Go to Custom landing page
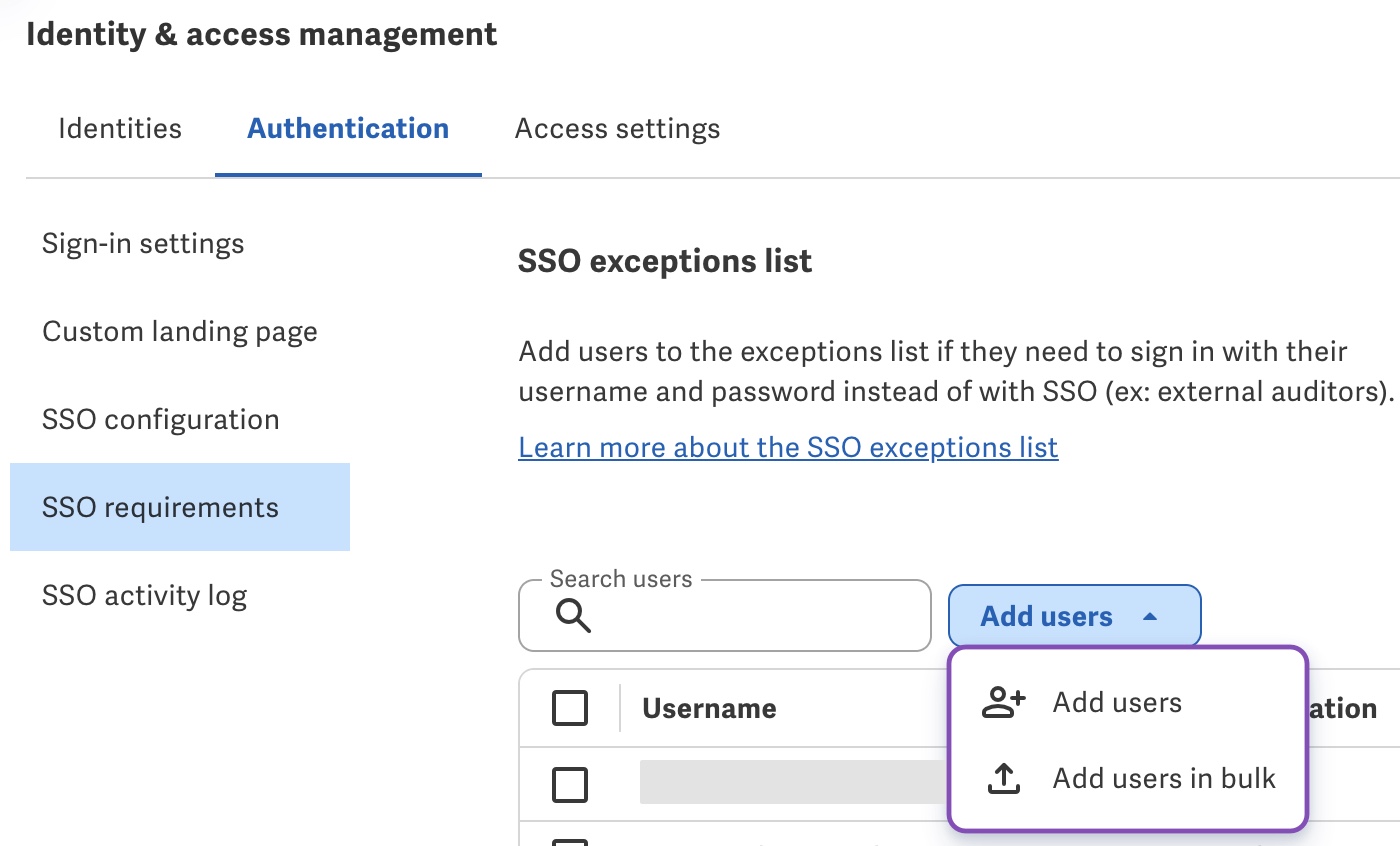 click(180, 332)
